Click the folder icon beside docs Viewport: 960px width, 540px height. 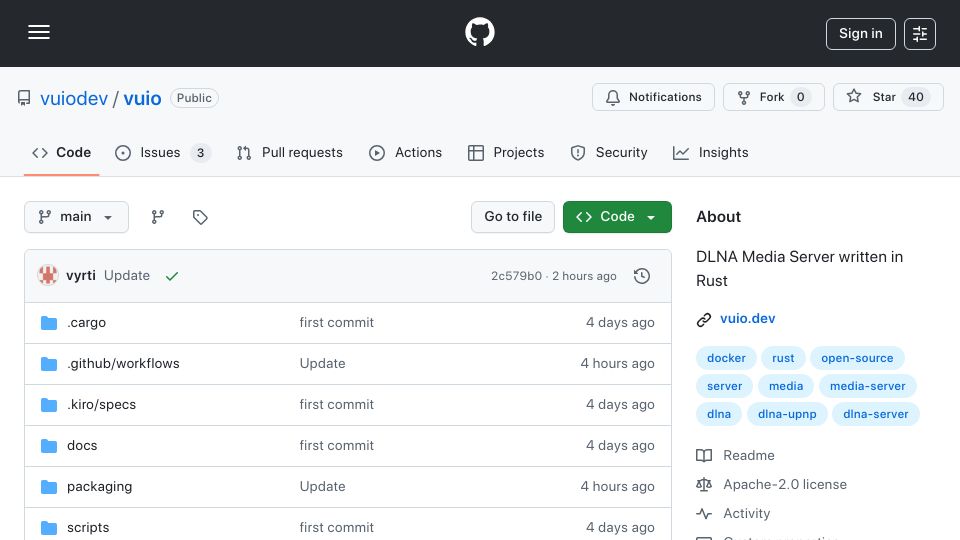[49, 446]
